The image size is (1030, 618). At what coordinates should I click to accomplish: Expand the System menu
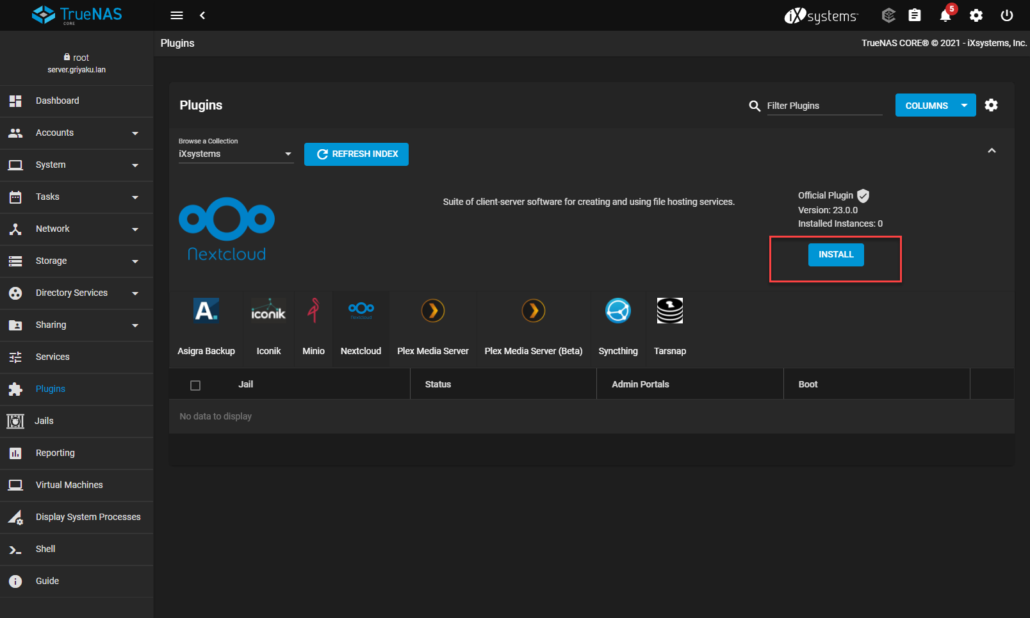click(76, 165)
